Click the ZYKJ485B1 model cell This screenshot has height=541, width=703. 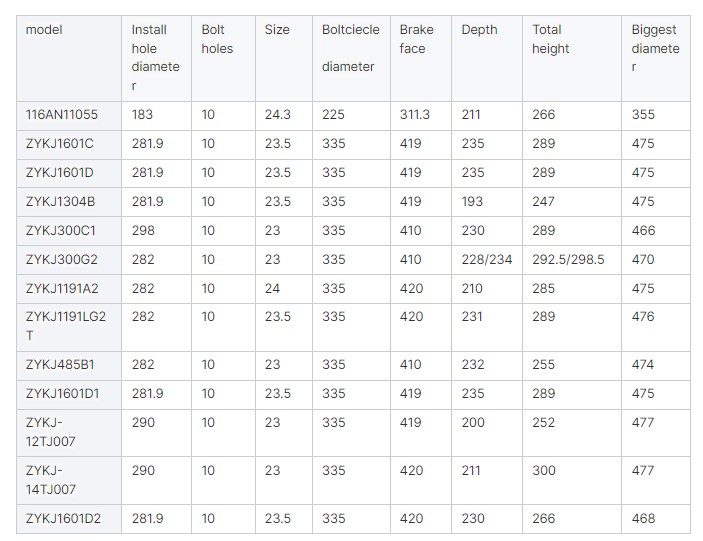[60, 365]
